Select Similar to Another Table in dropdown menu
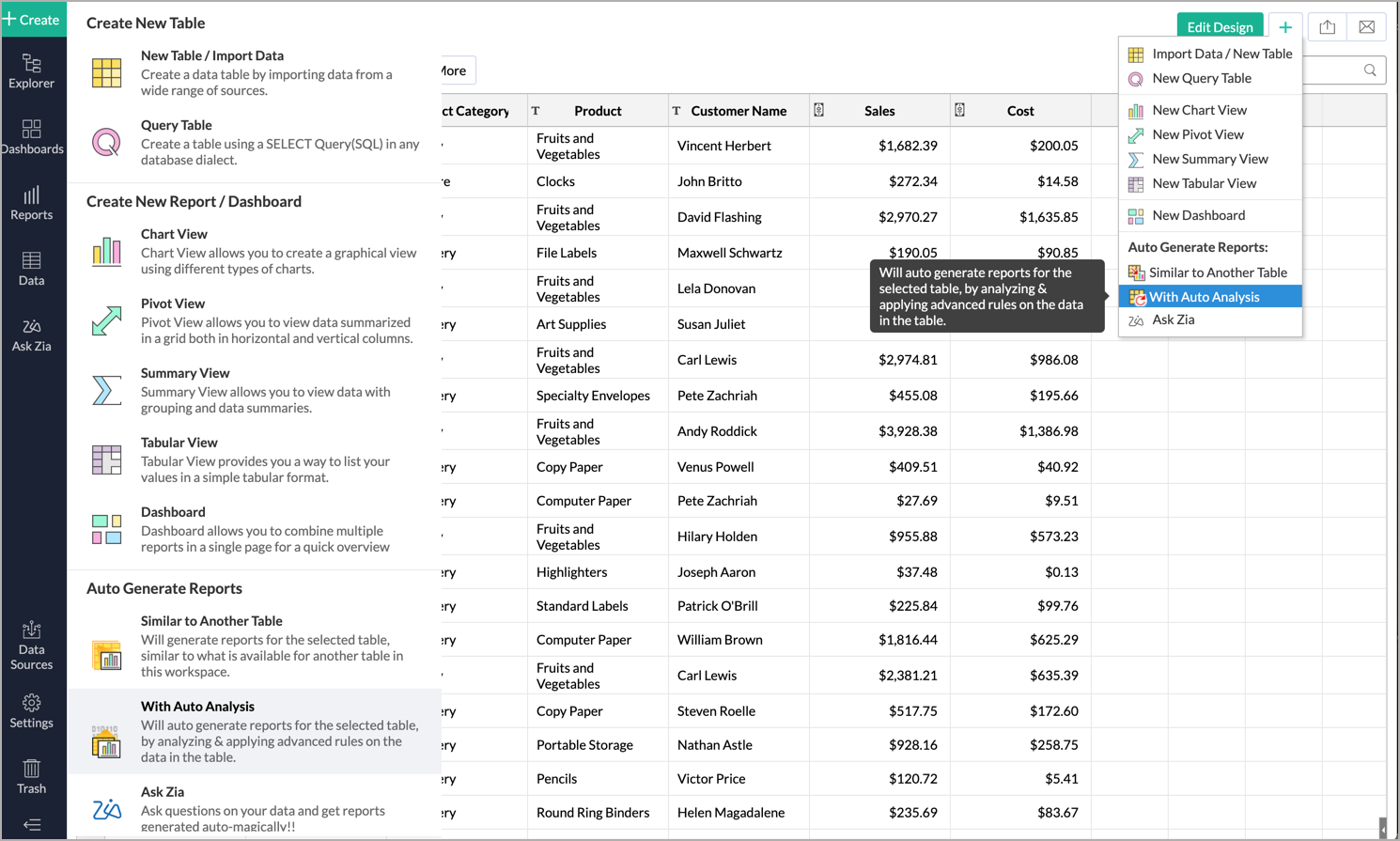This screenshot has height=841, width=1400. (x=1210, y=273)
